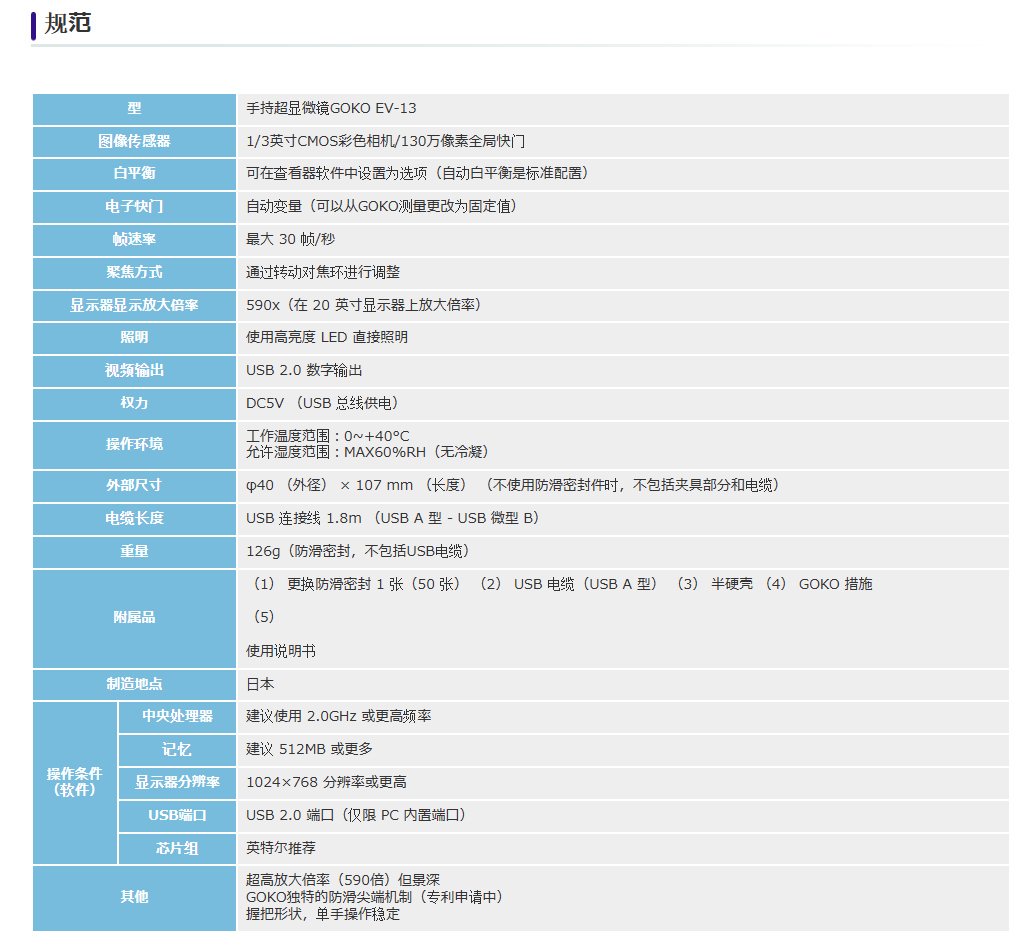Select the 芯片组 sub-label cell
The height and width of the screenshot is (937, 1031).
(178, 849)
